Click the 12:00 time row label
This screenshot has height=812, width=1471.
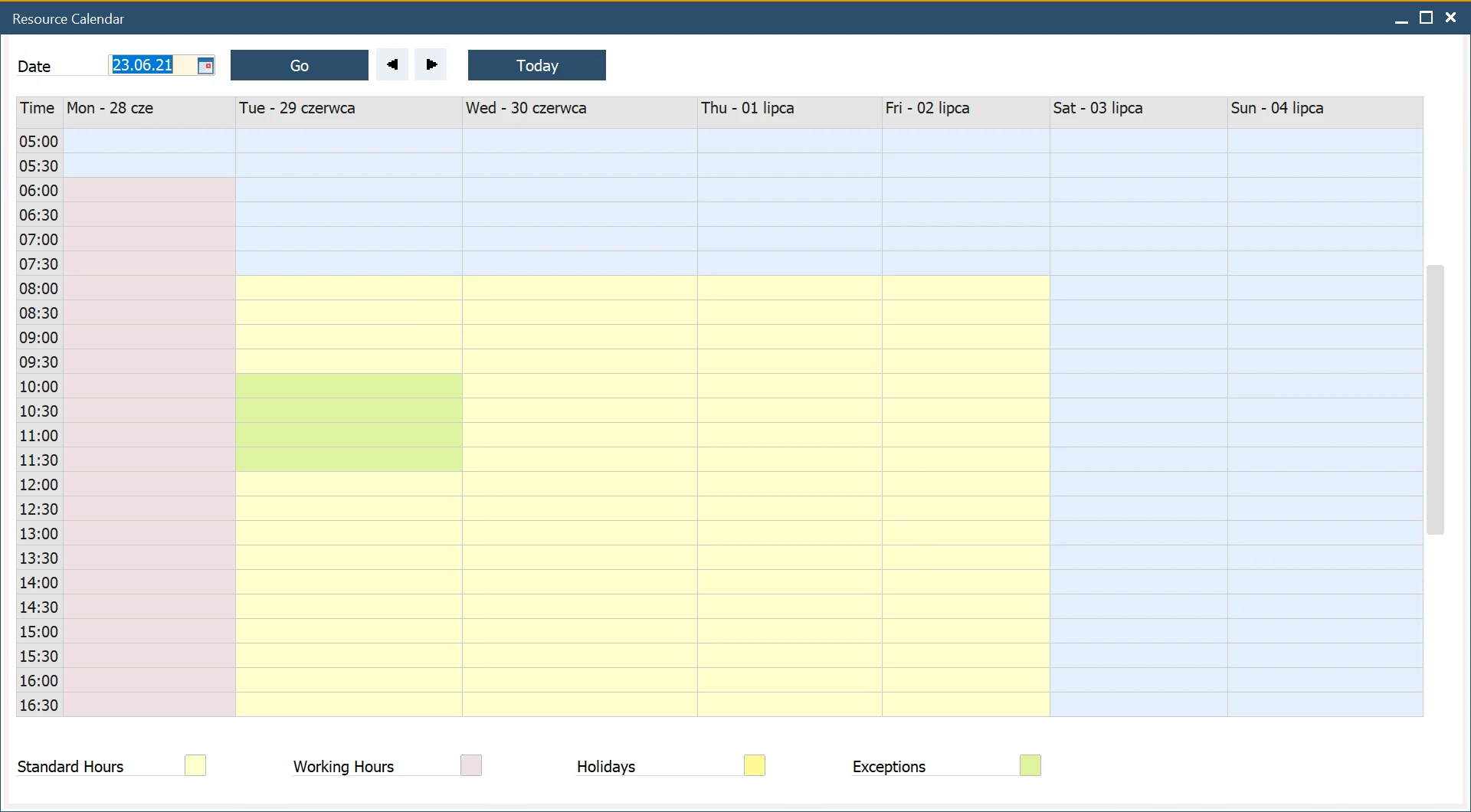point(39,484)
